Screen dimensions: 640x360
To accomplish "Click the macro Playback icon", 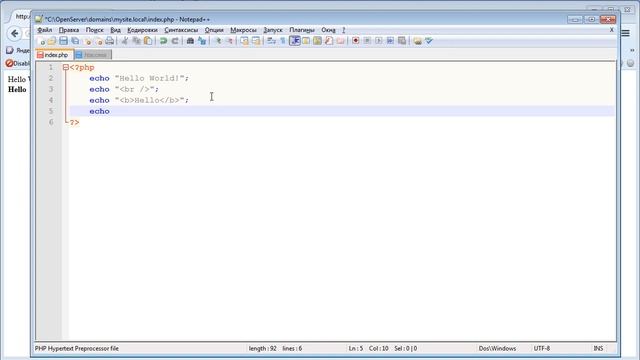I will [379, 41].
